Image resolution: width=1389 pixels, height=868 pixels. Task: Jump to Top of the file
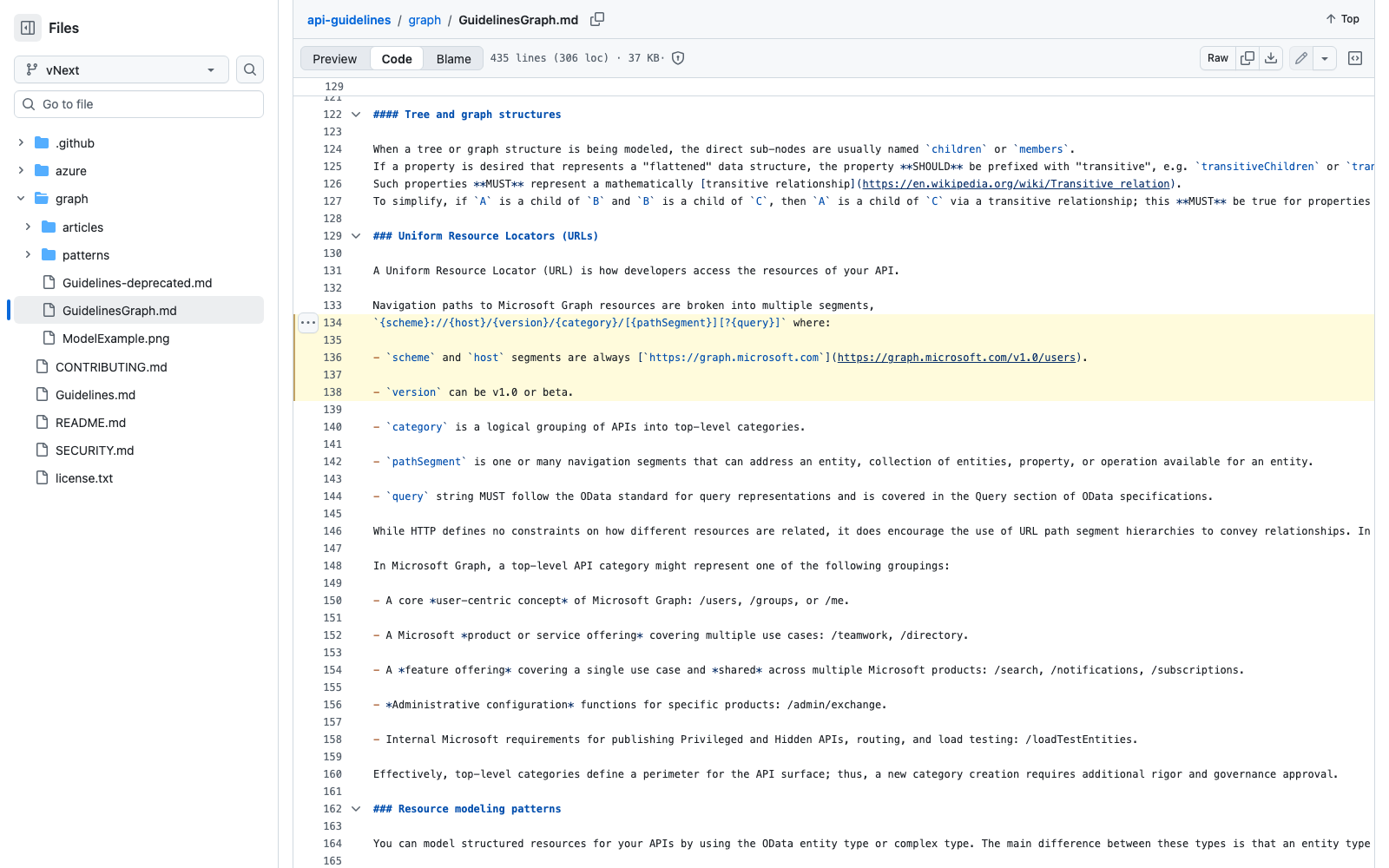[x=1343, y=19]
